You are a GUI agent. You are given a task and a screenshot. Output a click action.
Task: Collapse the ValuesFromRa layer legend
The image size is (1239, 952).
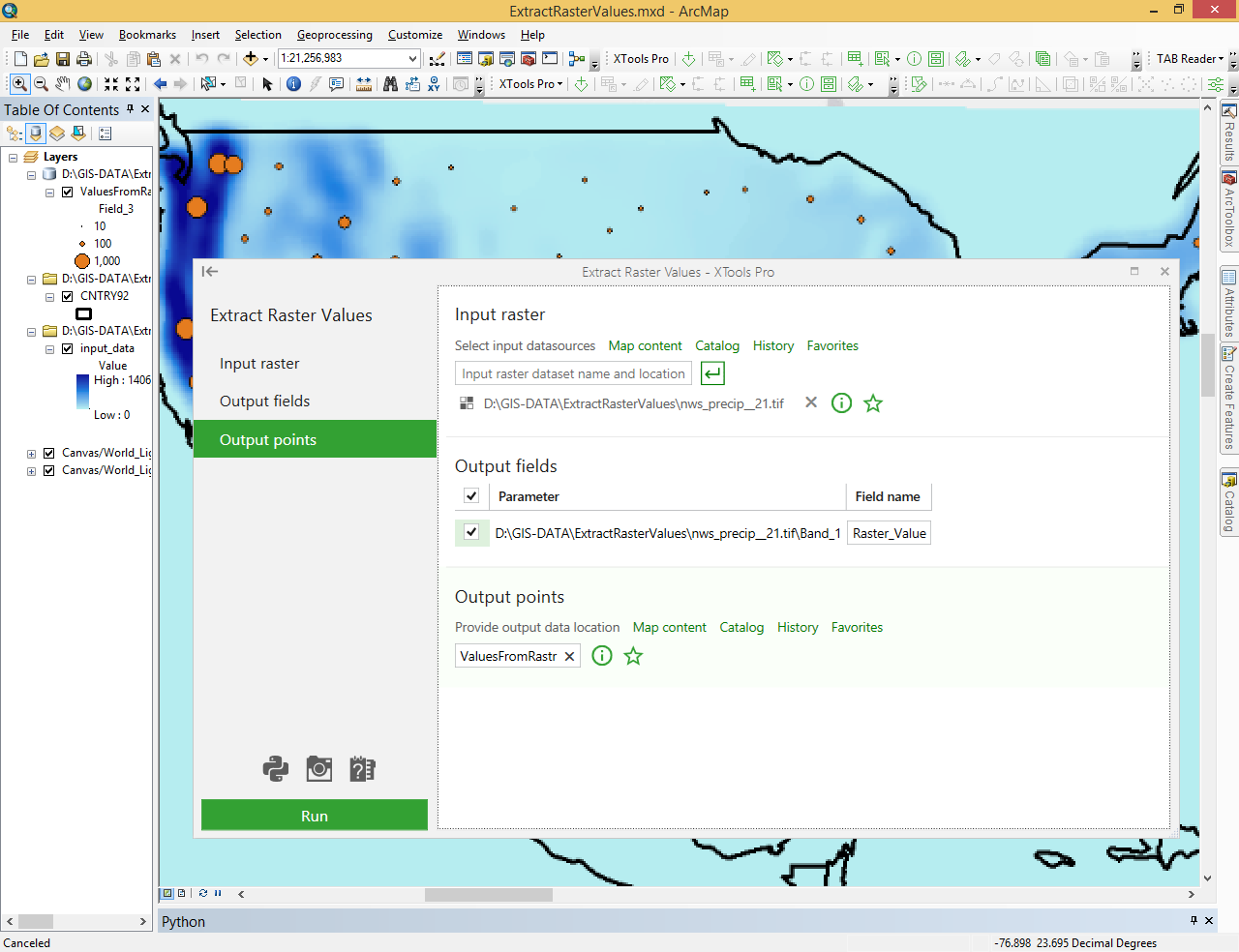[x=49, y=193]
